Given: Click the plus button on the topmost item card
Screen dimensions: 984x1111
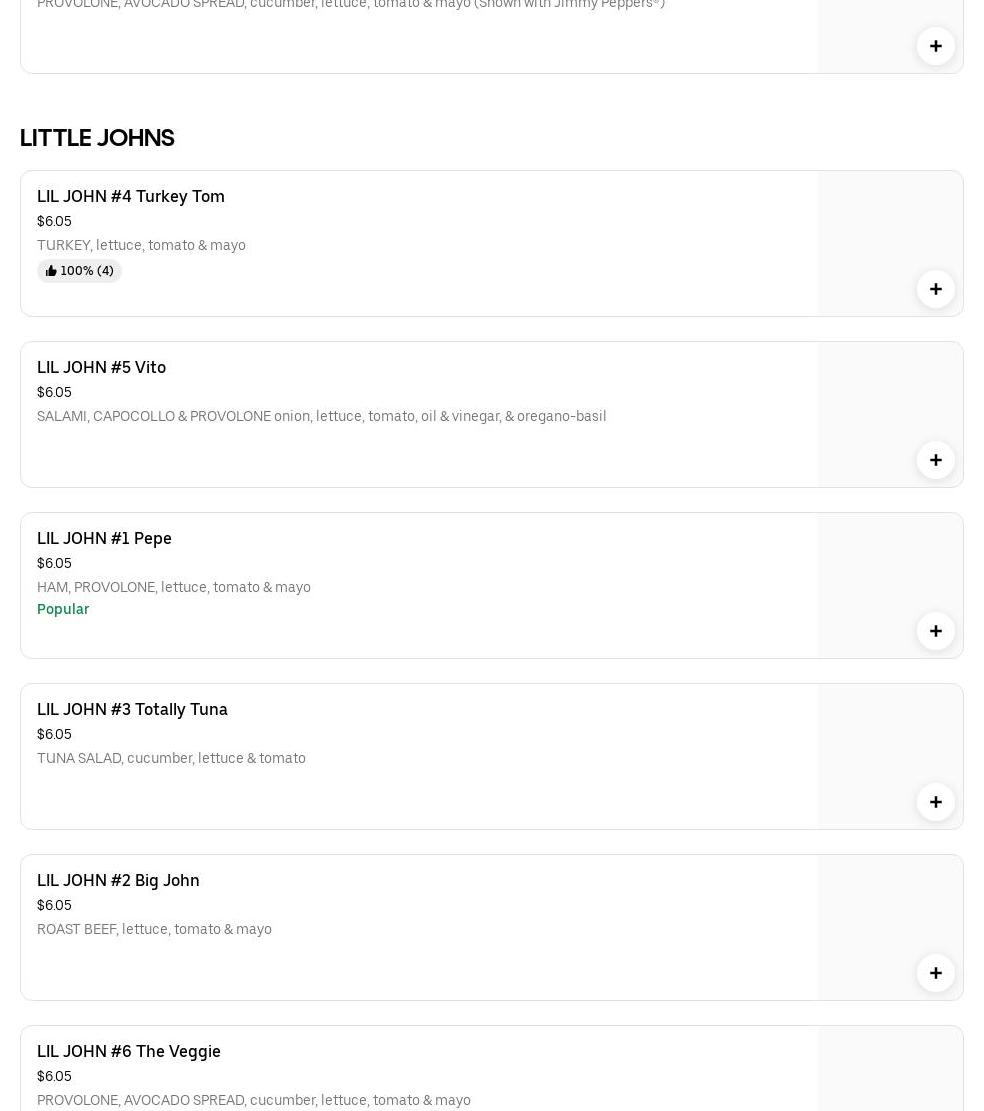Looking at the screenshot, I should [935, 46].
